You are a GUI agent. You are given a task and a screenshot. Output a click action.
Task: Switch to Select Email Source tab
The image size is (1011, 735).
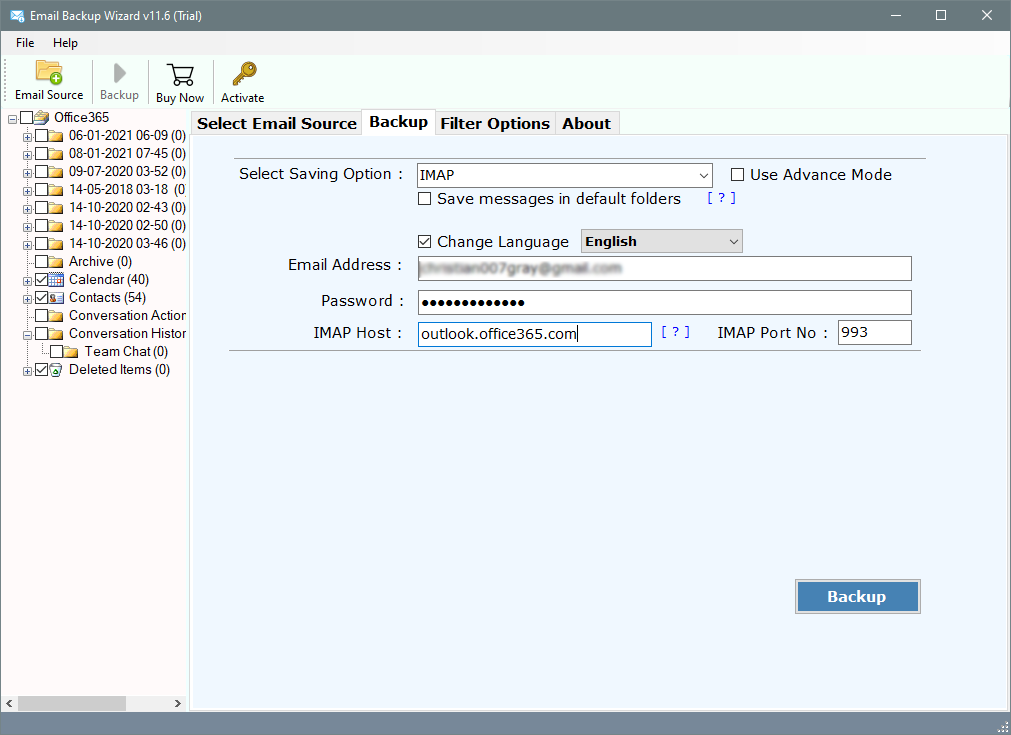point(277,123)
